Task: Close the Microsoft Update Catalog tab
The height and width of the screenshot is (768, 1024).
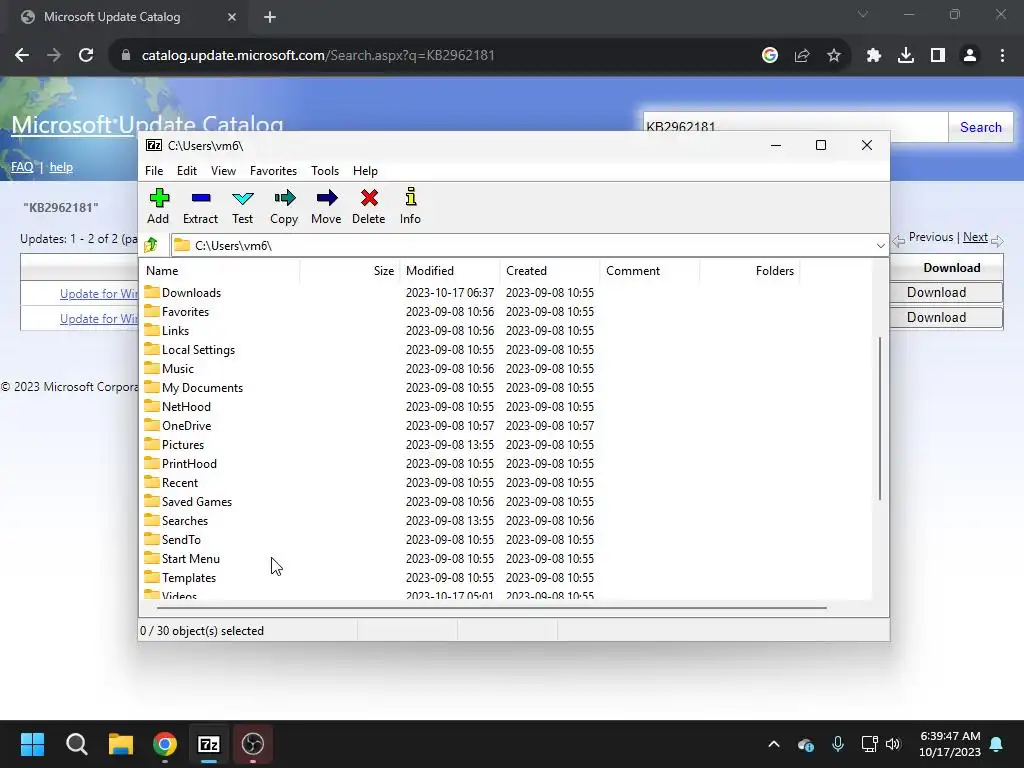Action: (x=232, y=17)
